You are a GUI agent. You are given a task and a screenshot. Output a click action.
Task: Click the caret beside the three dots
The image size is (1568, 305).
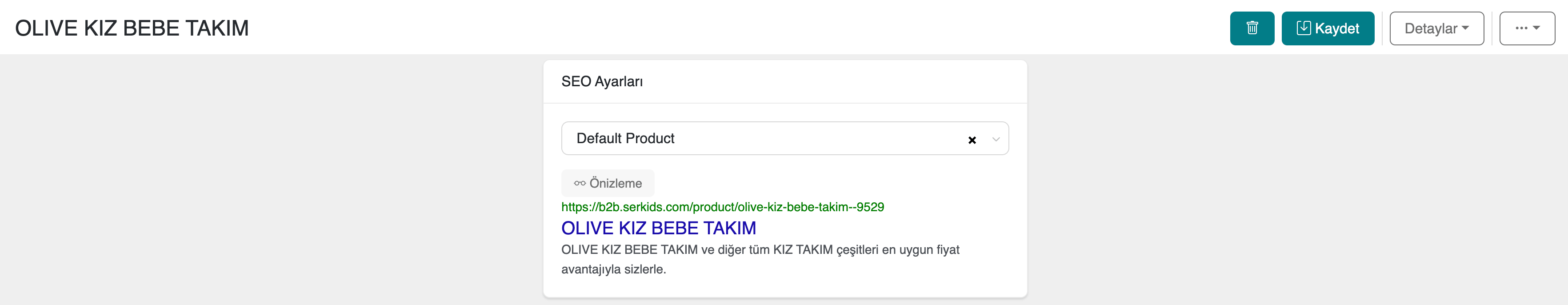pyautogui.click(x=1536, y=28)
